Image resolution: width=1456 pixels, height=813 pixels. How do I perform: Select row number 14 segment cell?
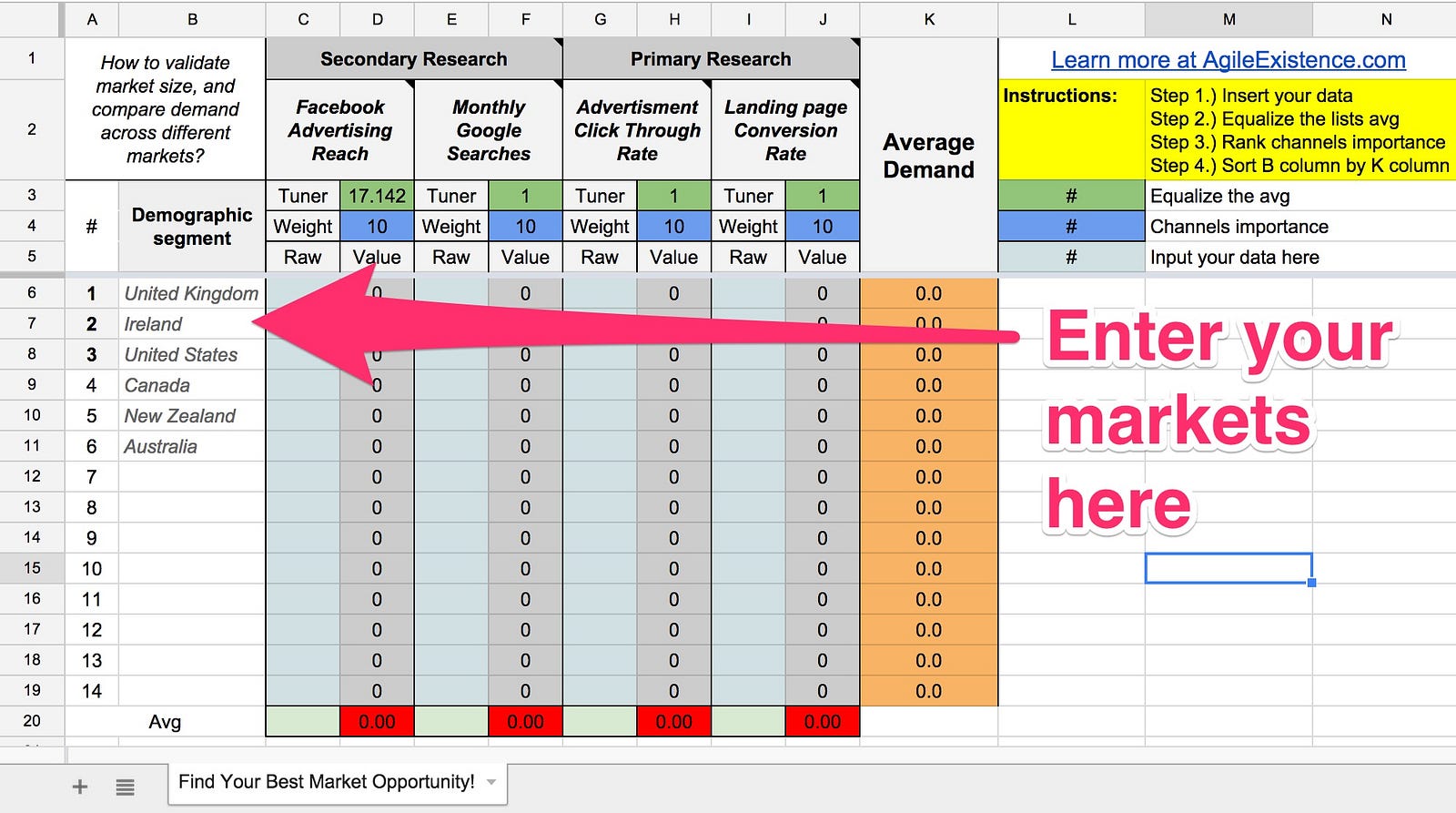click(192, 691)
